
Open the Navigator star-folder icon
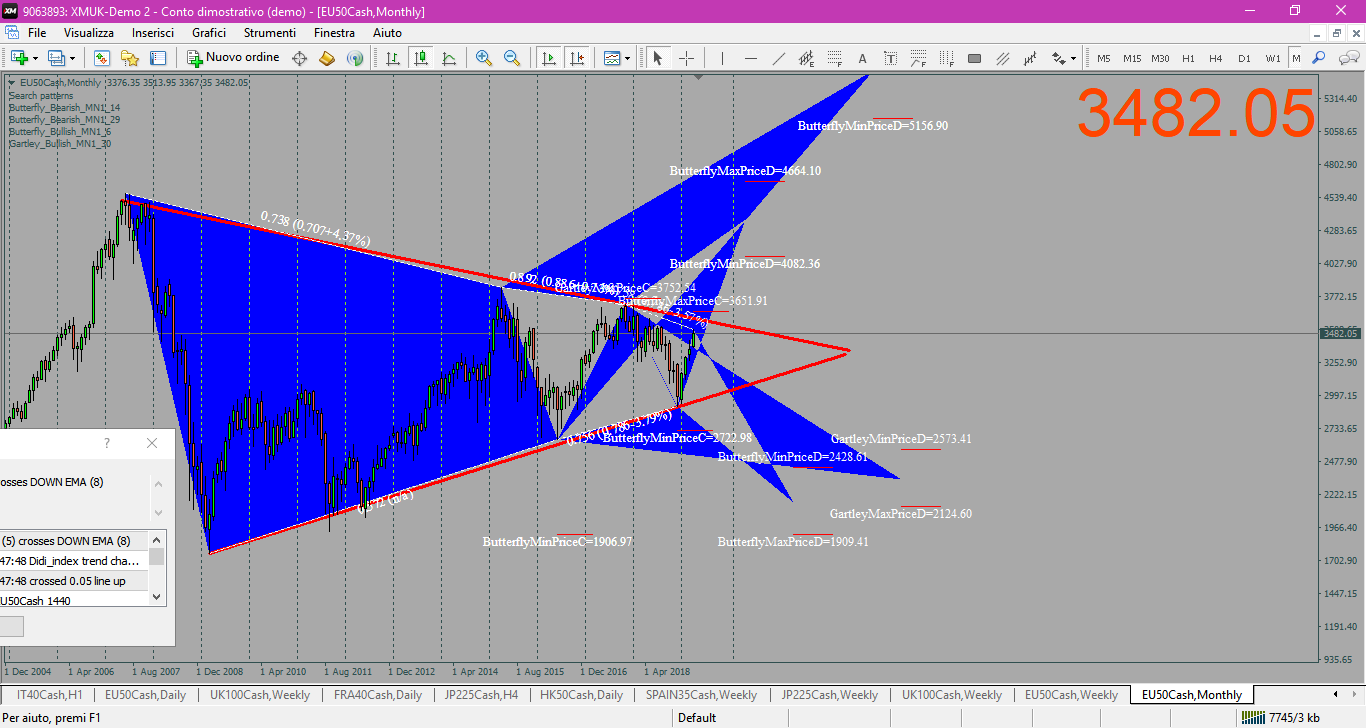pyautogui.click(x=130, y=58)
